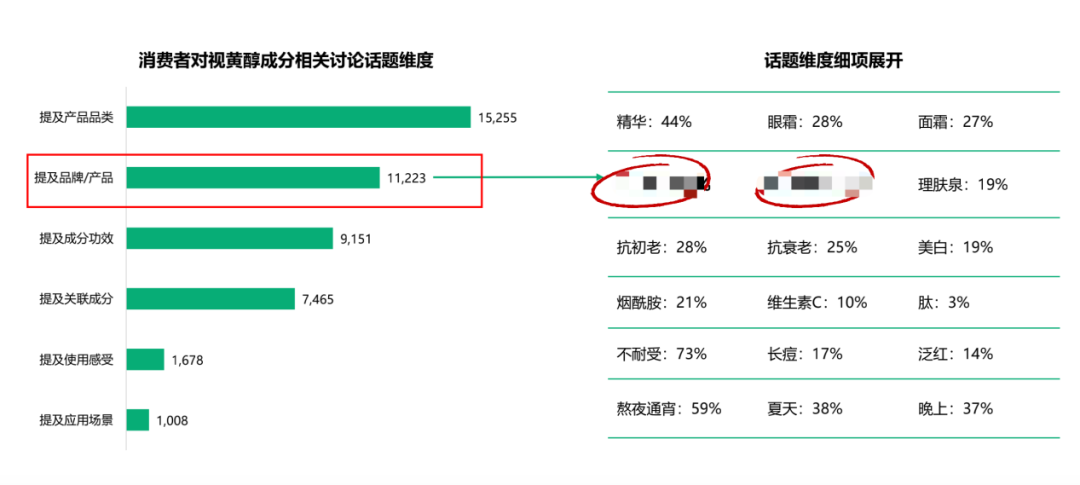Image resolution: width=1080 pixels, height=485 pixels.
Task: Click the 提及应用场景 label
Action: tap(76, 420)
